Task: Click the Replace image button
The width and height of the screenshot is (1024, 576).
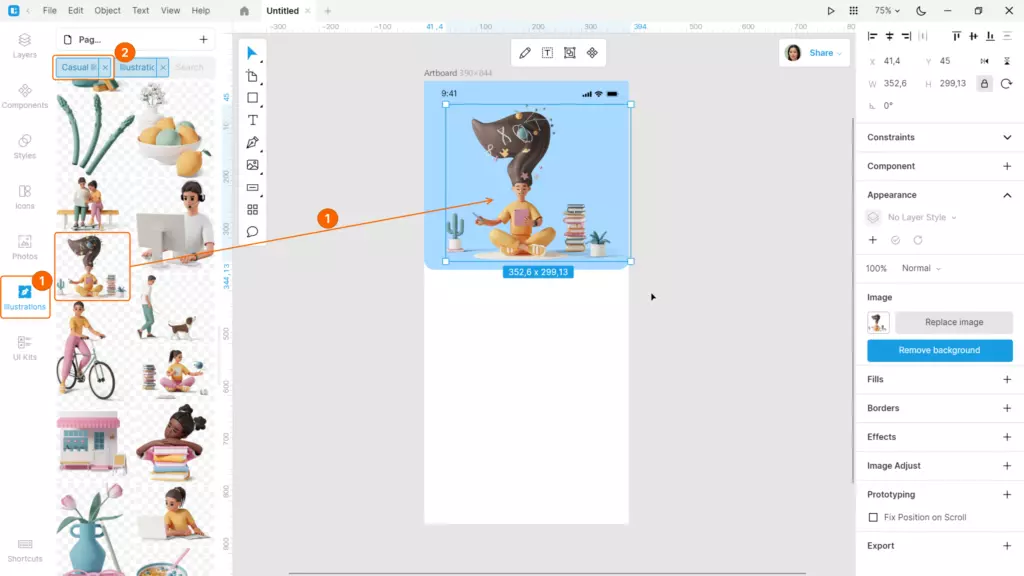Action: point(953,322)
